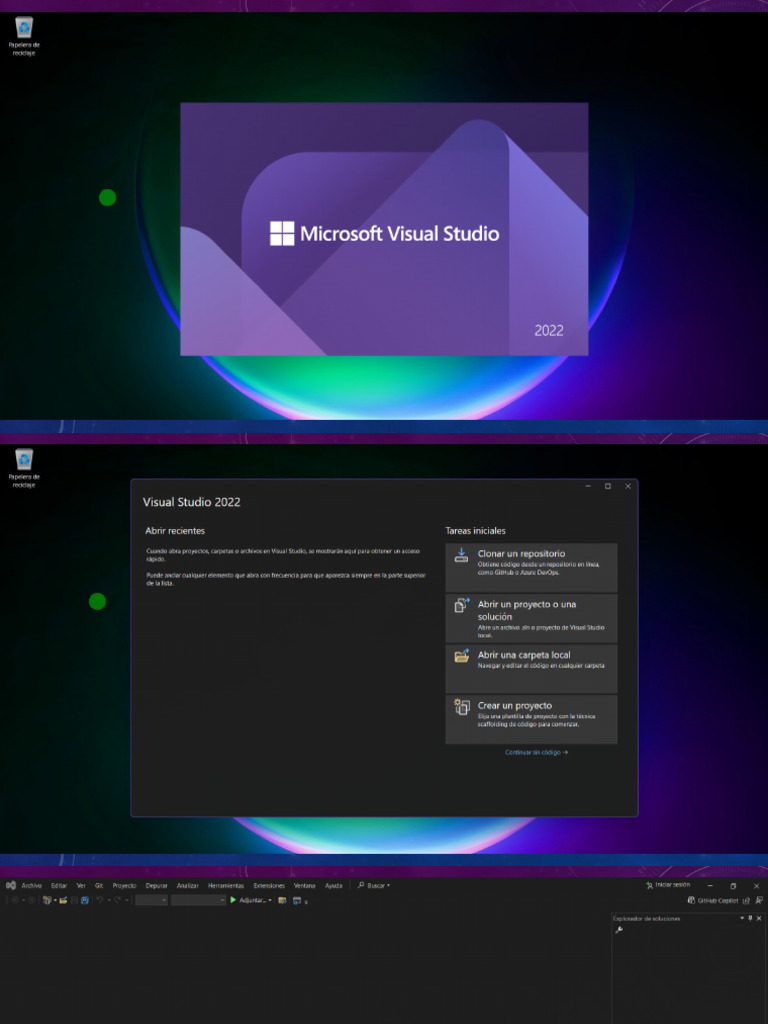The width and height of the screenshot is (768, 1024).
Task: Maximize the Visual Studio 2022 start window
Action: click(608, 486)
